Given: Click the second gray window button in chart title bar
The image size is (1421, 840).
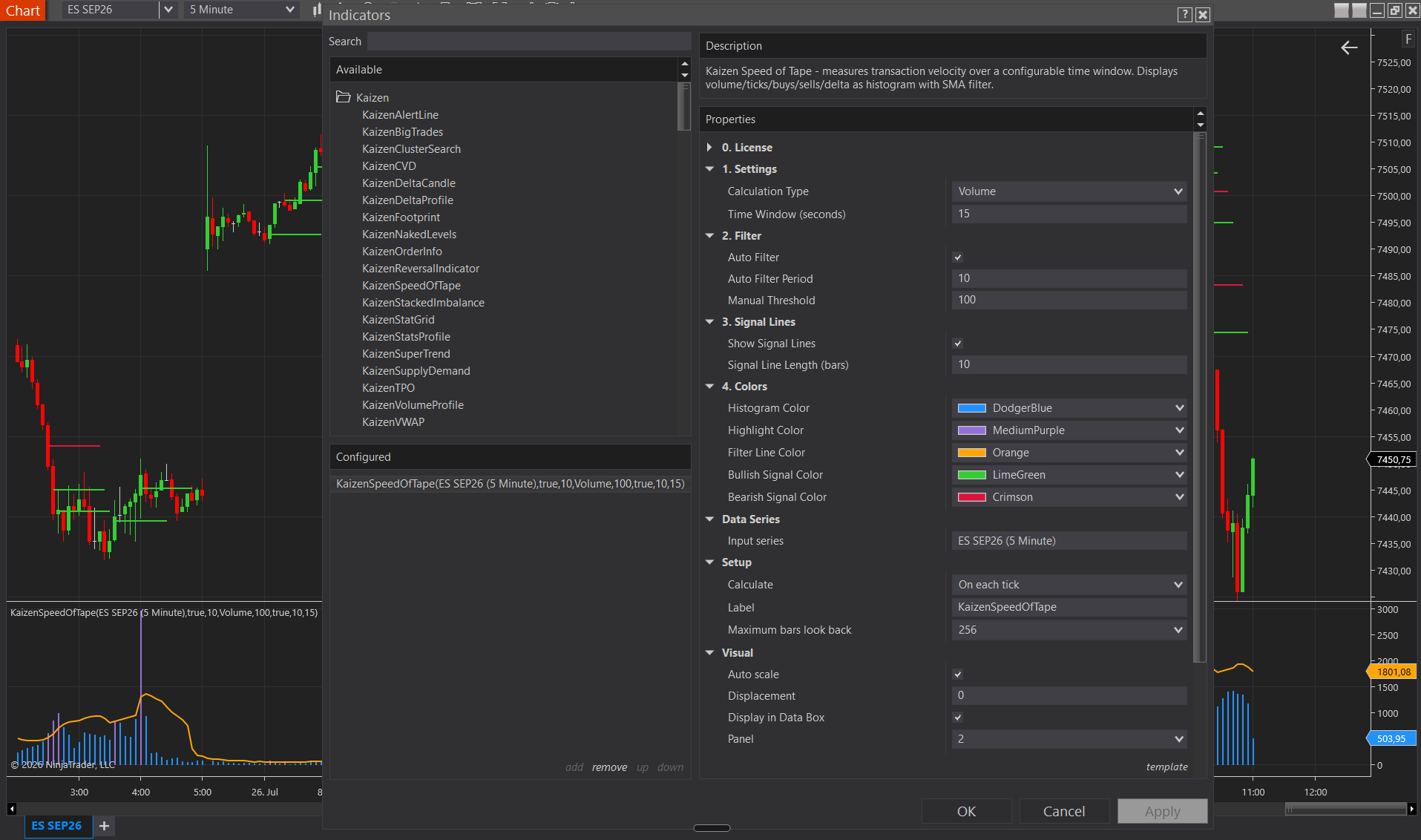Looking at the screenshot, I should pyautogui.click(x=1359, y=10).
